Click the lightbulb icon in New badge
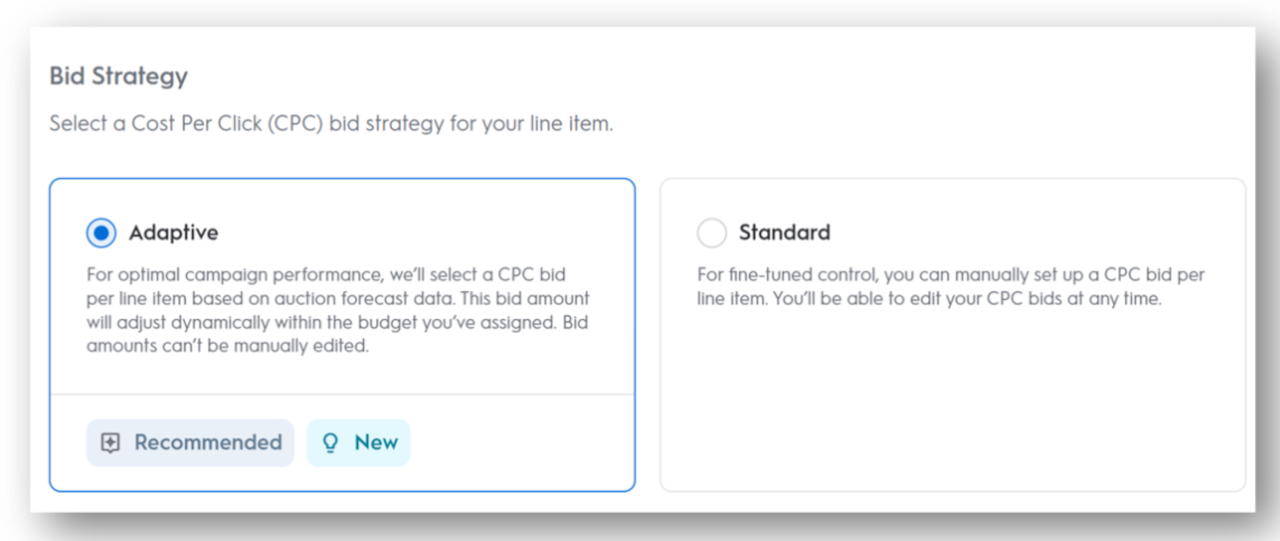This screenshot has width=1280, height=541. tap(330, 443)
